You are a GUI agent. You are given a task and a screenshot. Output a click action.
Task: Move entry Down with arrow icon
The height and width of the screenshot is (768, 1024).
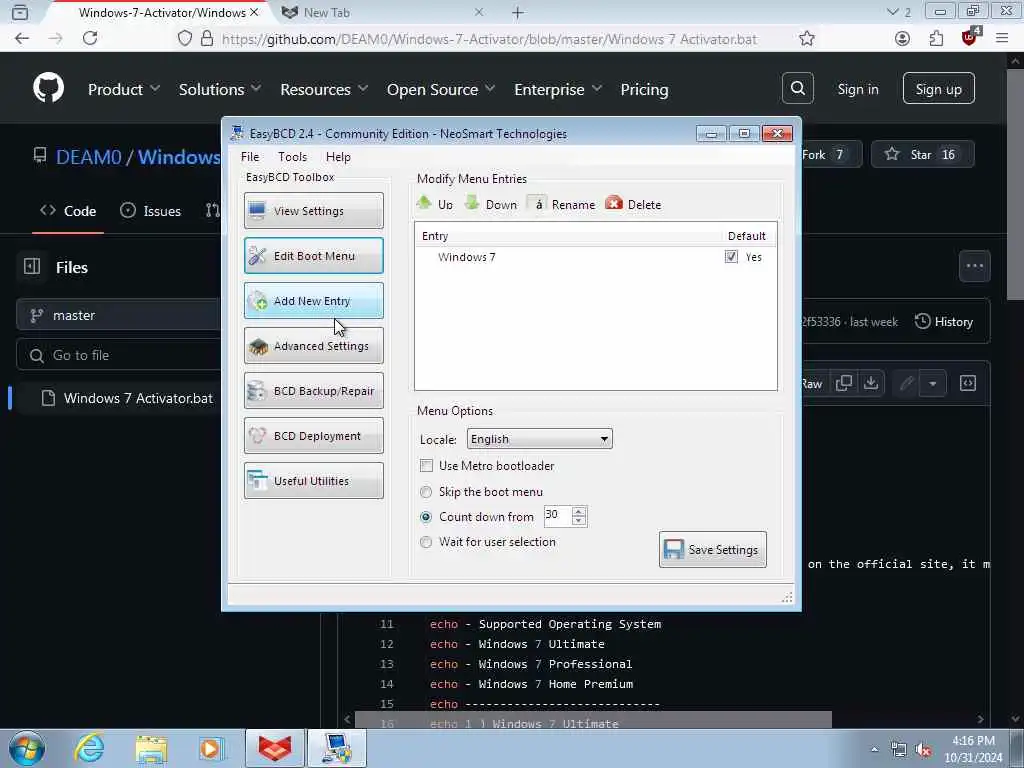click(491, 204)
